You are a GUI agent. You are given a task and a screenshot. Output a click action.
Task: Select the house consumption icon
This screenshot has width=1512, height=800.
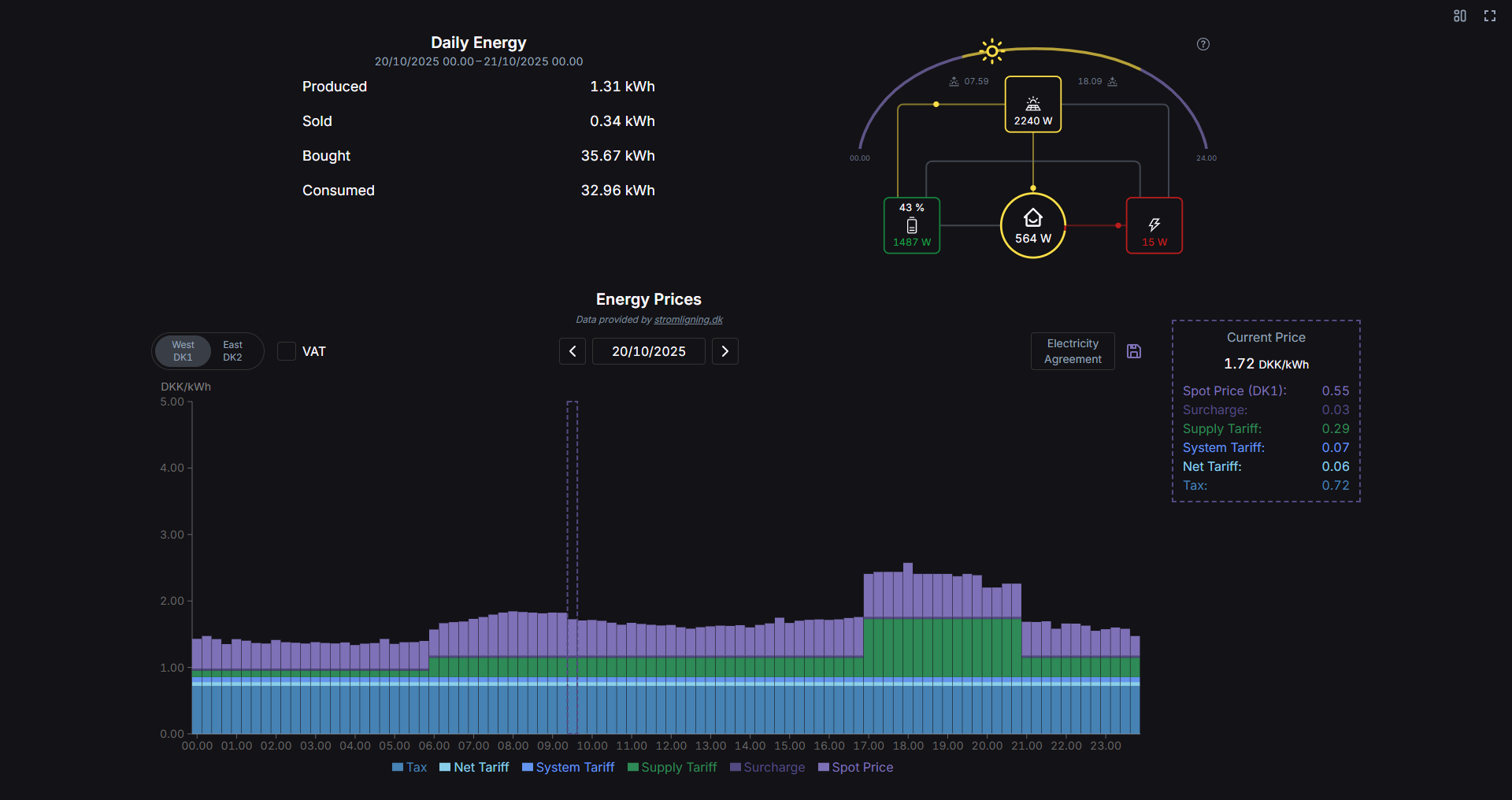coord(1032,218)
